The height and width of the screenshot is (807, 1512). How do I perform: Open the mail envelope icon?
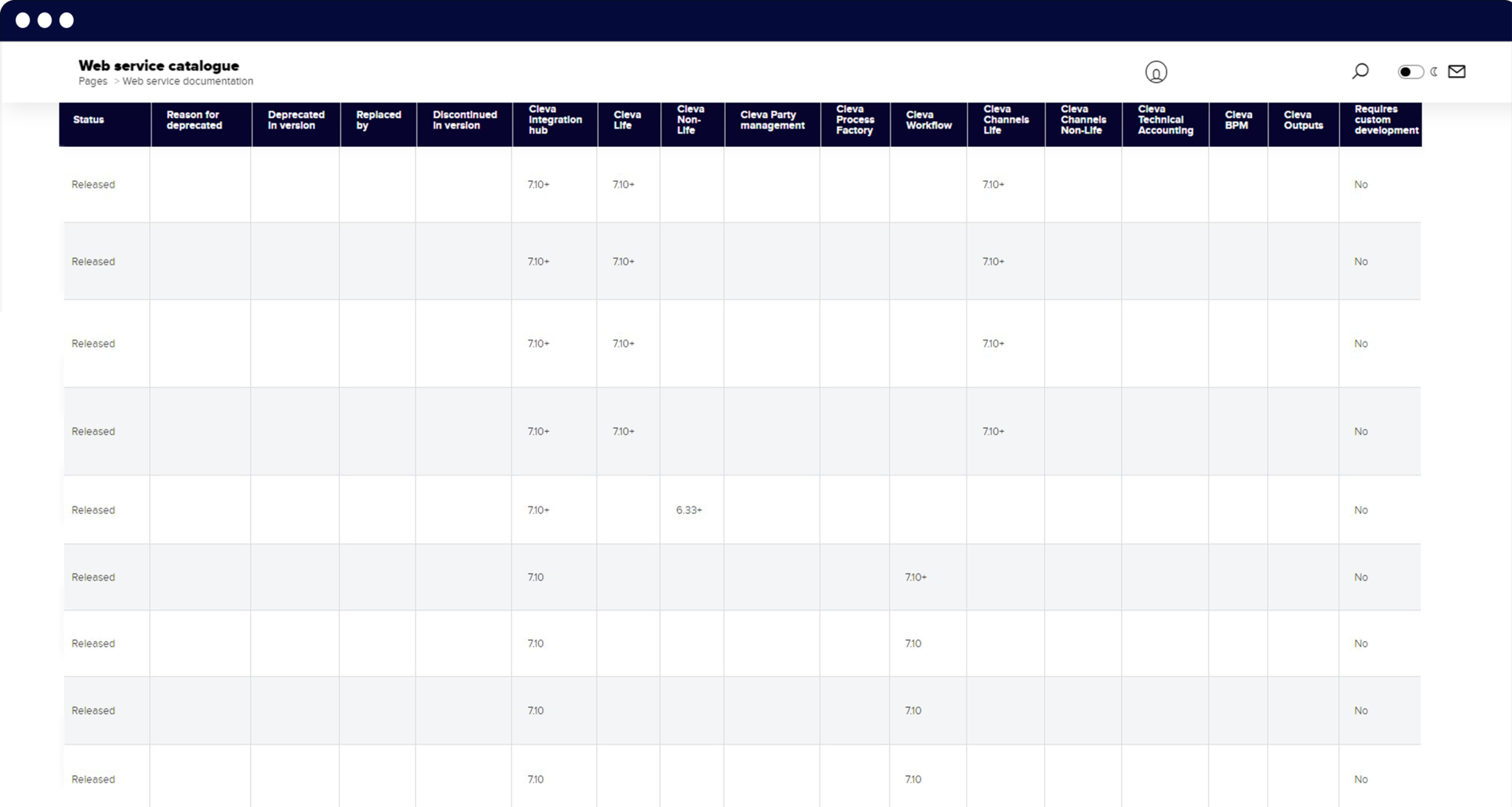[1457, 72]
